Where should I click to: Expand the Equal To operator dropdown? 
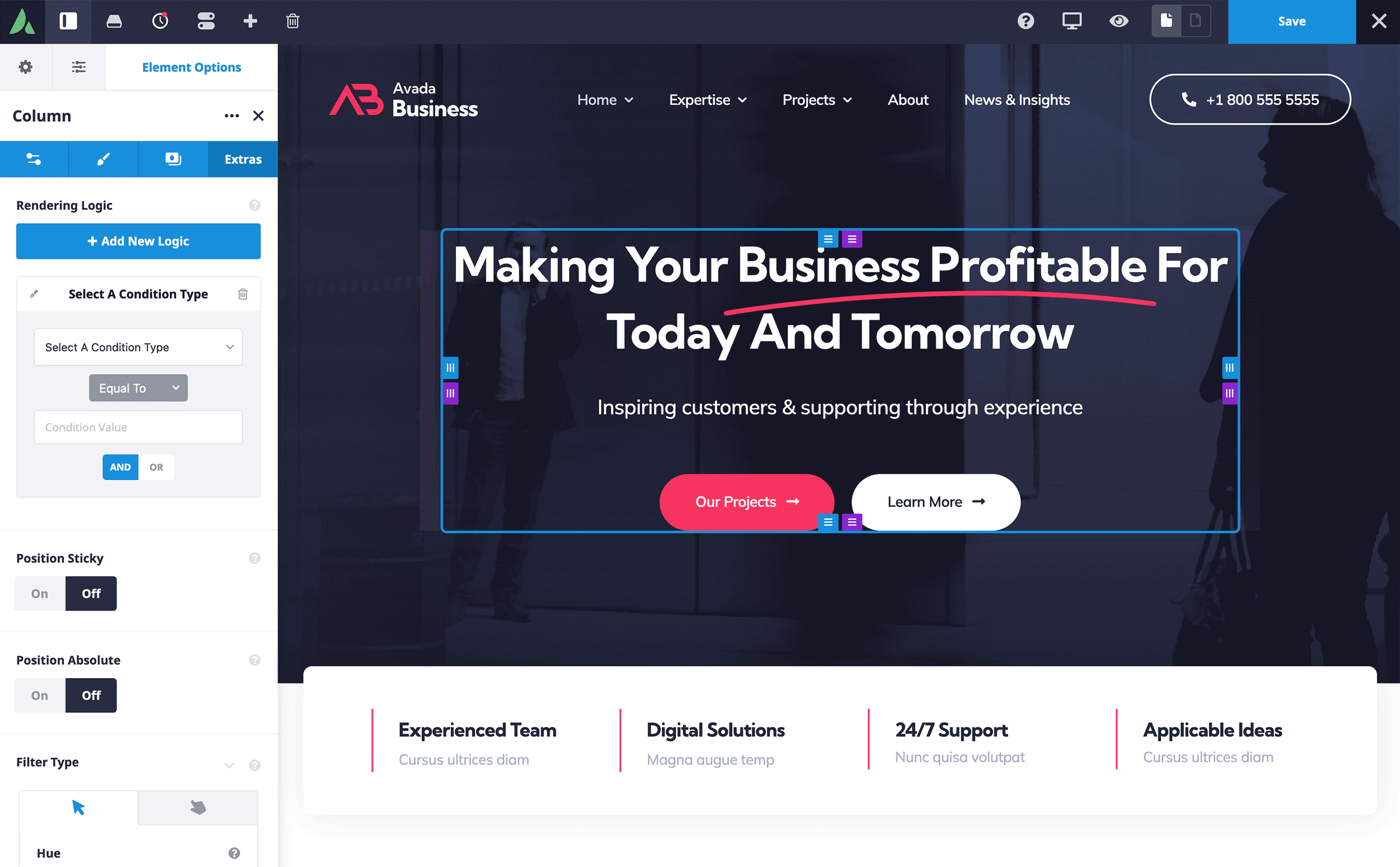[x=137, y=388]
